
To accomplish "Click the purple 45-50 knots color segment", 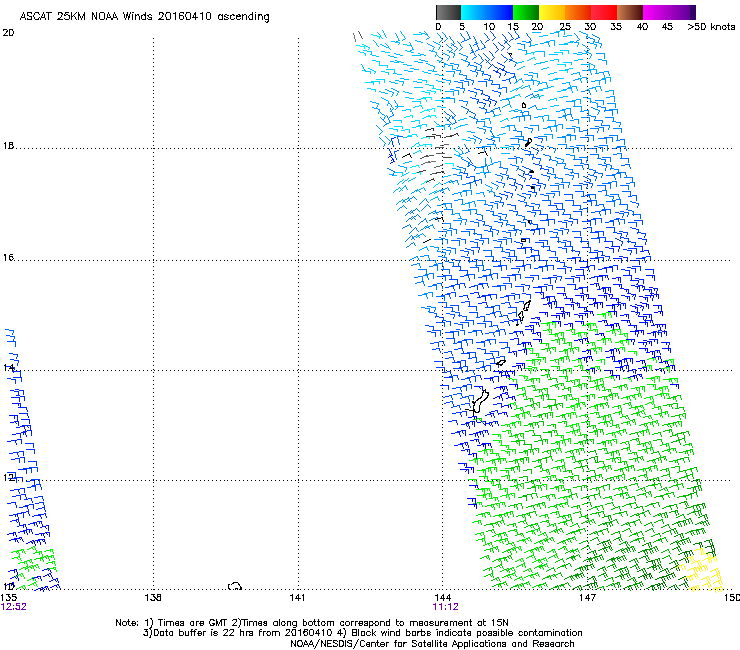I will tap(682, 12).
